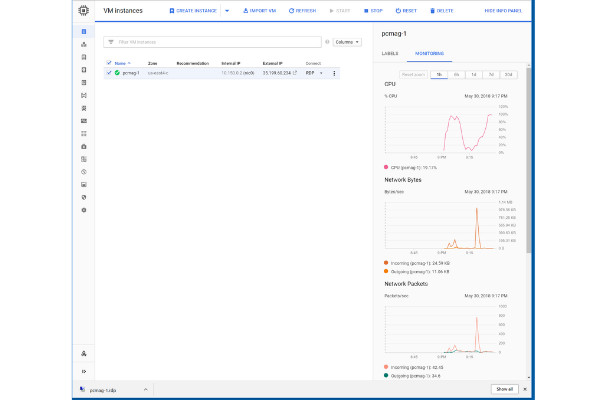Click pcmag-1.rdp download file icon
The height and width of the screenshot is (400, 600).
pyautogui.click(x=82, y=390)
